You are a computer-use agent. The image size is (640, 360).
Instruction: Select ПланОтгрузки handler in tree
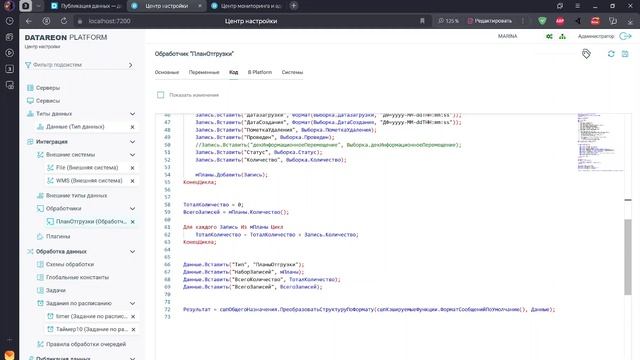[91, 222]
